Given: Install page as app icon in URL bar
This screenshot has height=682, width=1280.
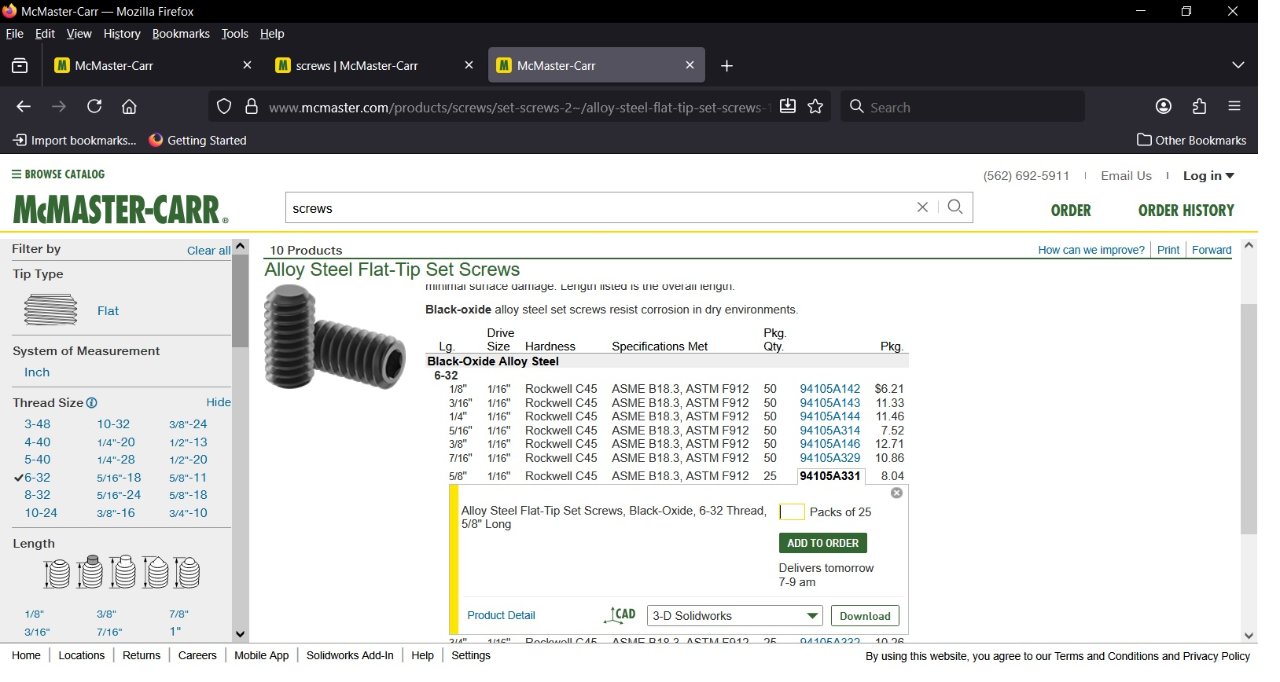Looking at the screenshot, I should pyautogui.click(x=788, y=107).
